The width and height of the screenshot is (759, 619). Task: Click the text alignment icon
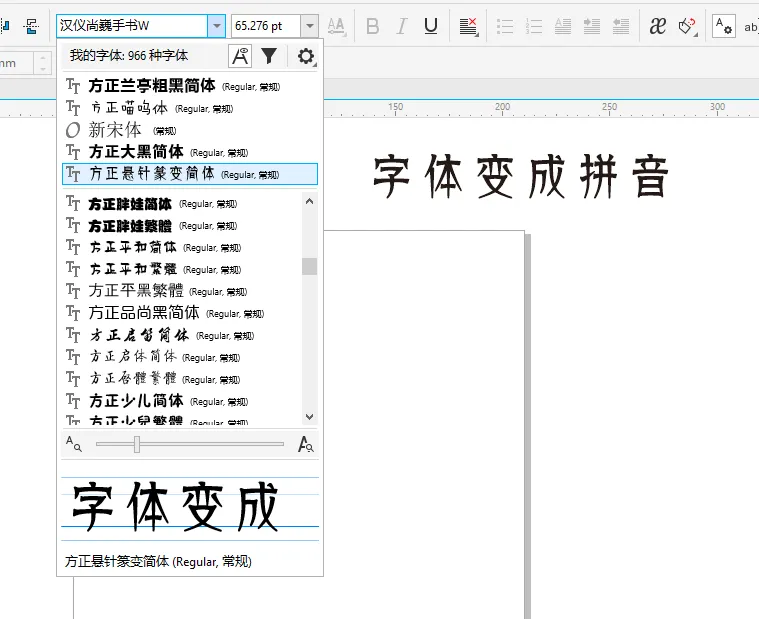[468, 26]
